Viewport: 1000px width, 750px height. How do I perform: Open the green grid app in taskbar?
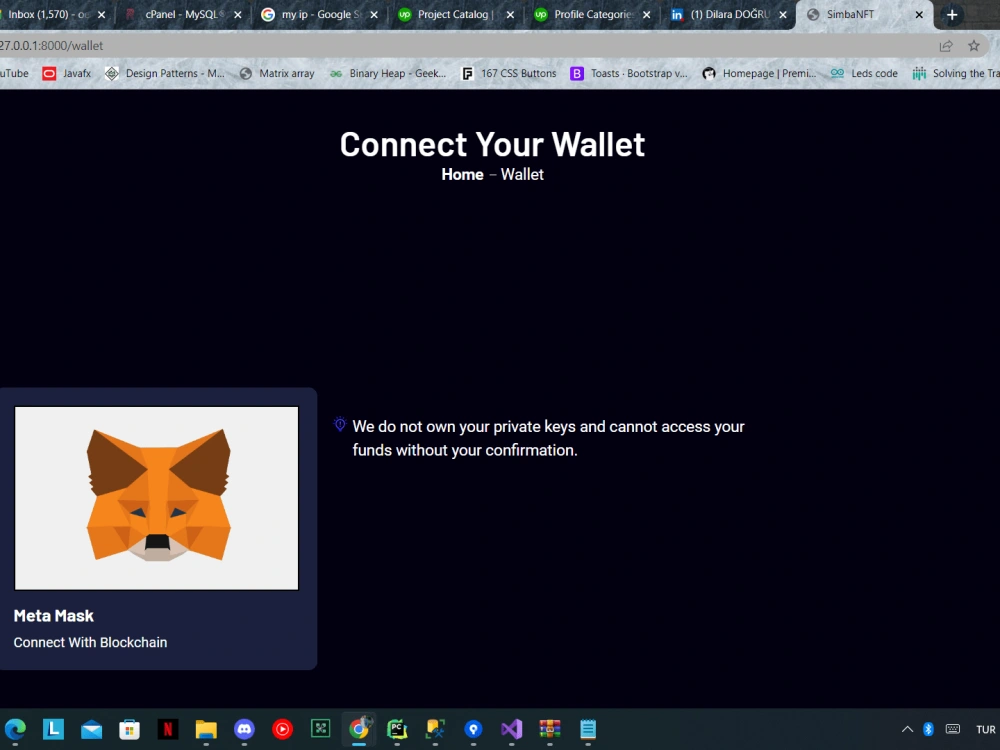pyautogui.click(x=320, y=729)
